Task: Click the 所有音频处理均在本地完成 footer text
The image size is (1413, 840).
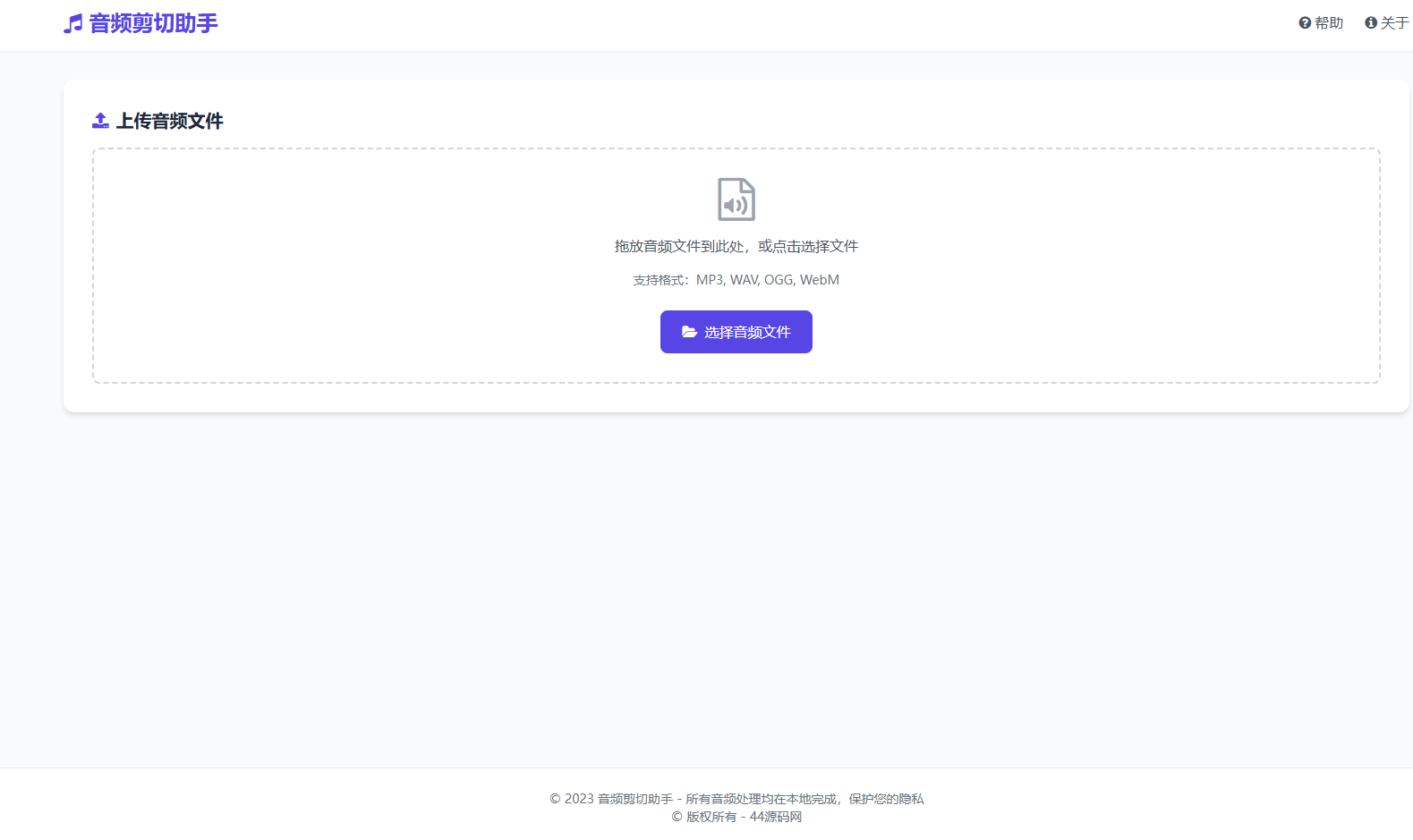Action: pos(762,799)
